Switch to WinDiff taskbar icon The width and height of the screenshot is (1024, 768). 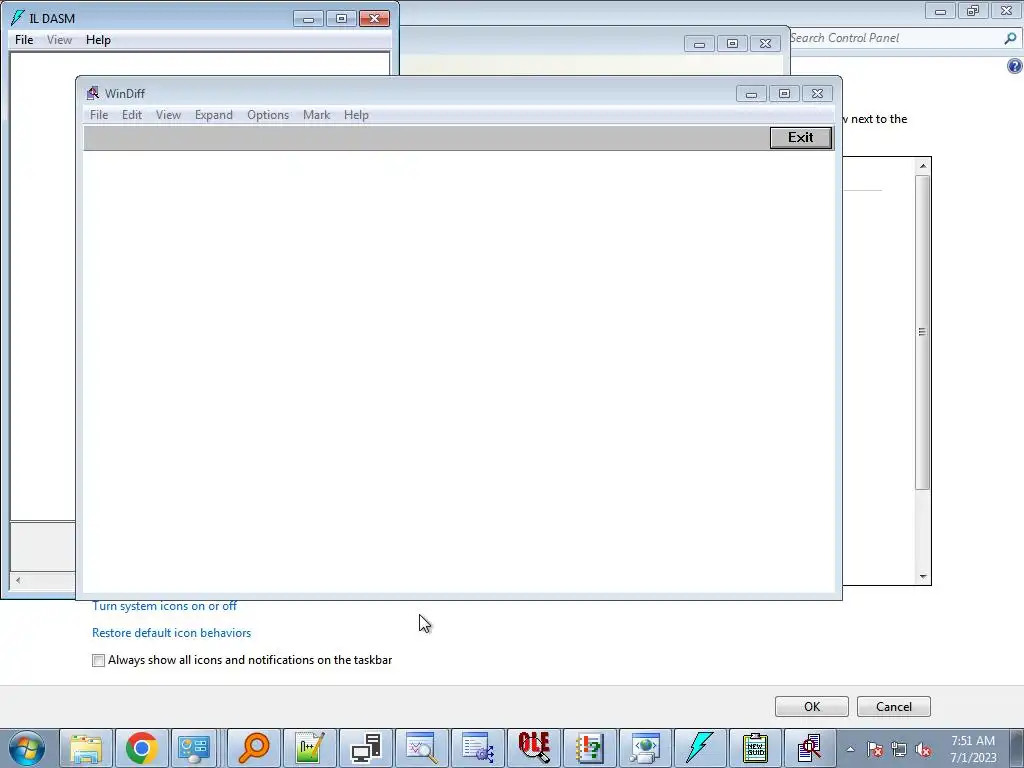tap(810, 748)
